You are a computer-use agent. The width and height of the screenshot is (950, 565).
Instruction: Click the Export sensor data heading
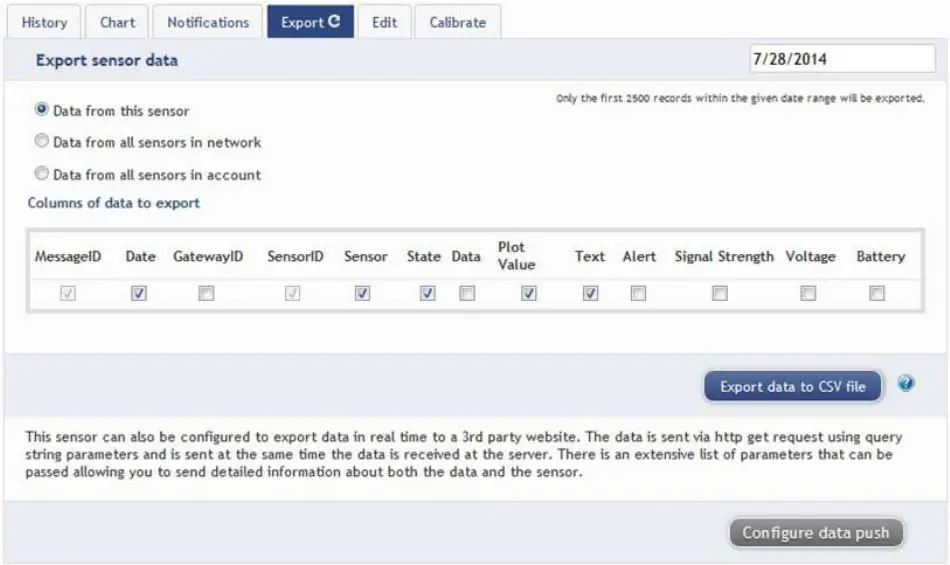107,60
